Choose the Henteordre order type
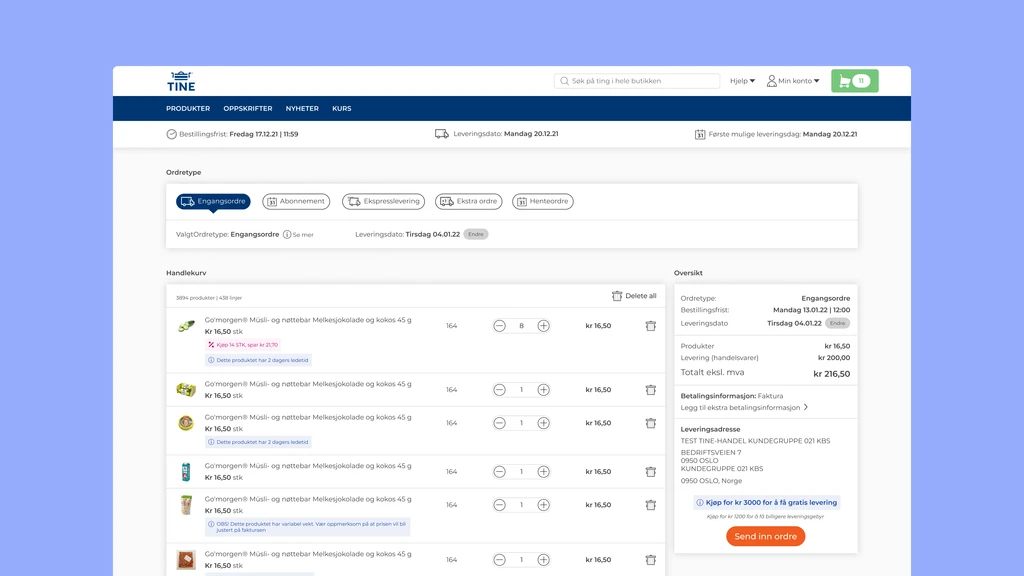 coord(543,201)
